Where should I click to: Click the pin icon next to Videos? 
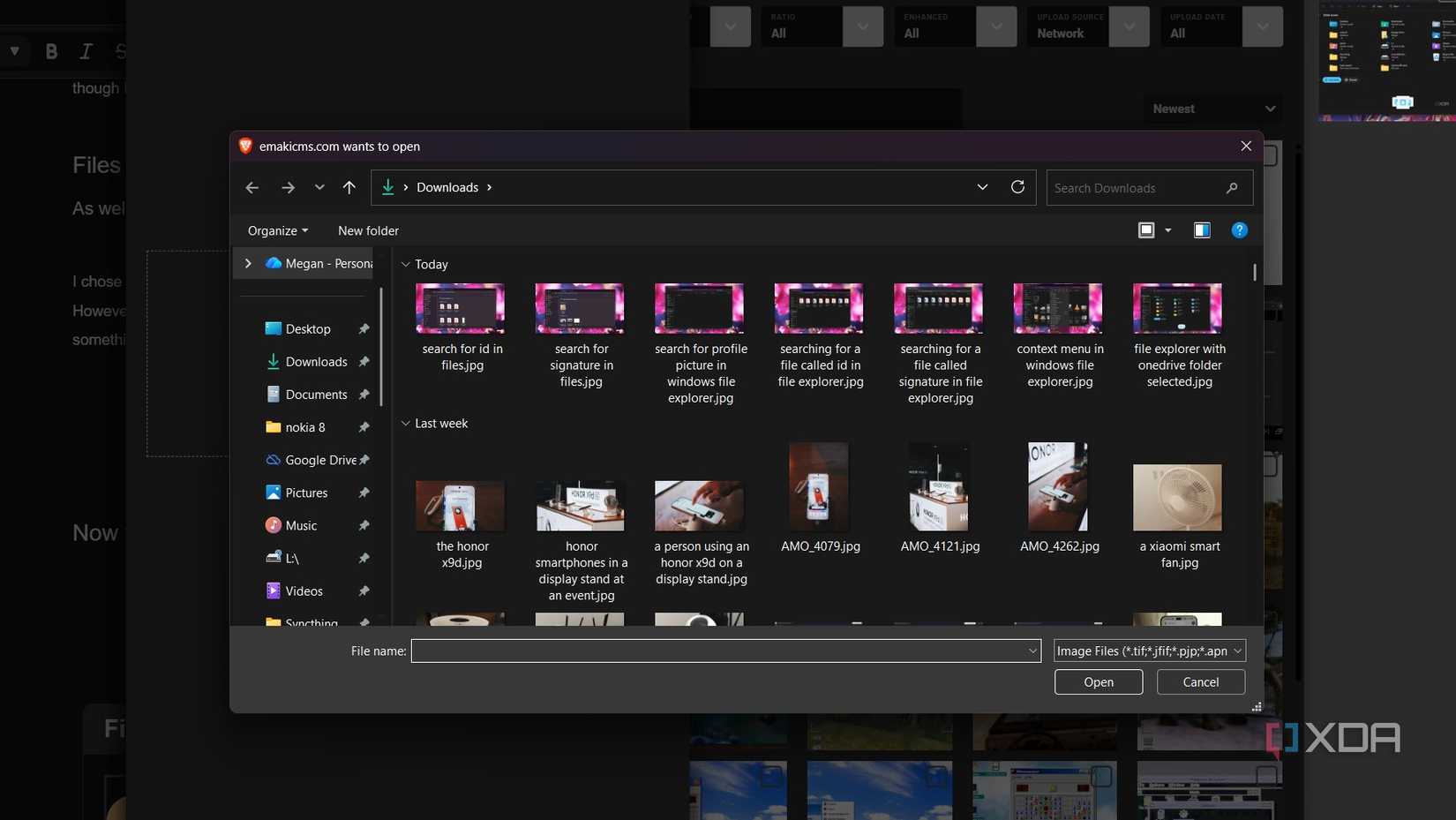pos(364,591)
